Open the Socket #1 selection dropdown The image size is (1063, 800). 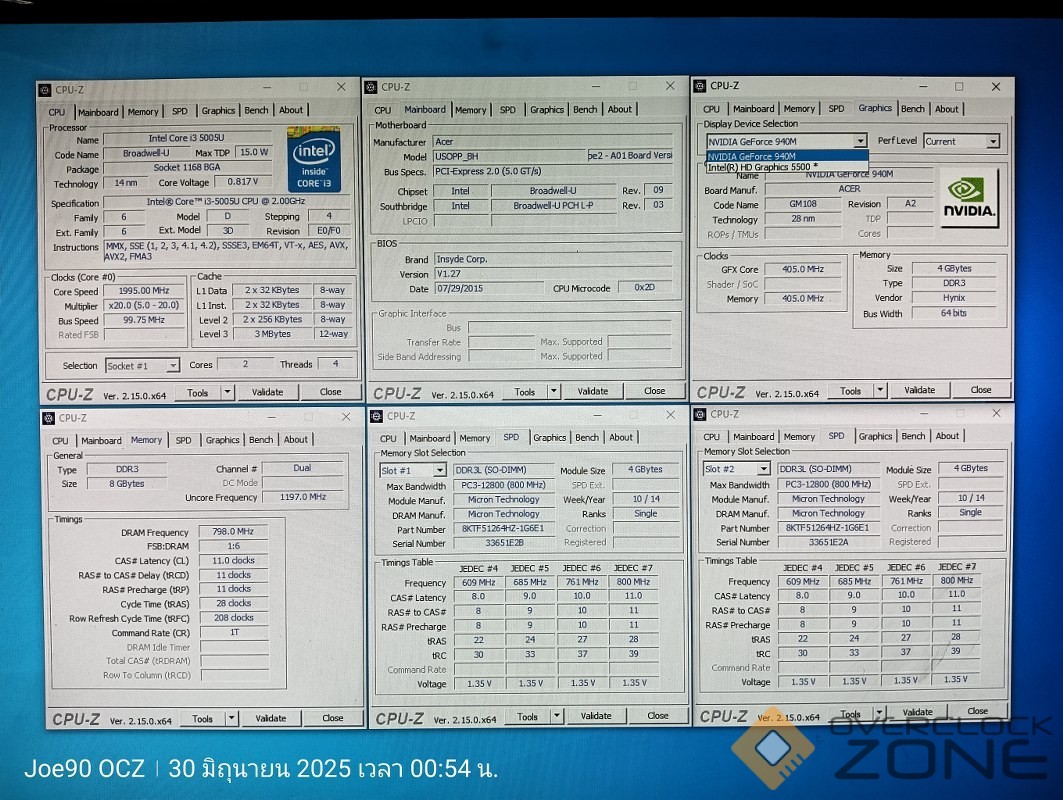(173, 365)
